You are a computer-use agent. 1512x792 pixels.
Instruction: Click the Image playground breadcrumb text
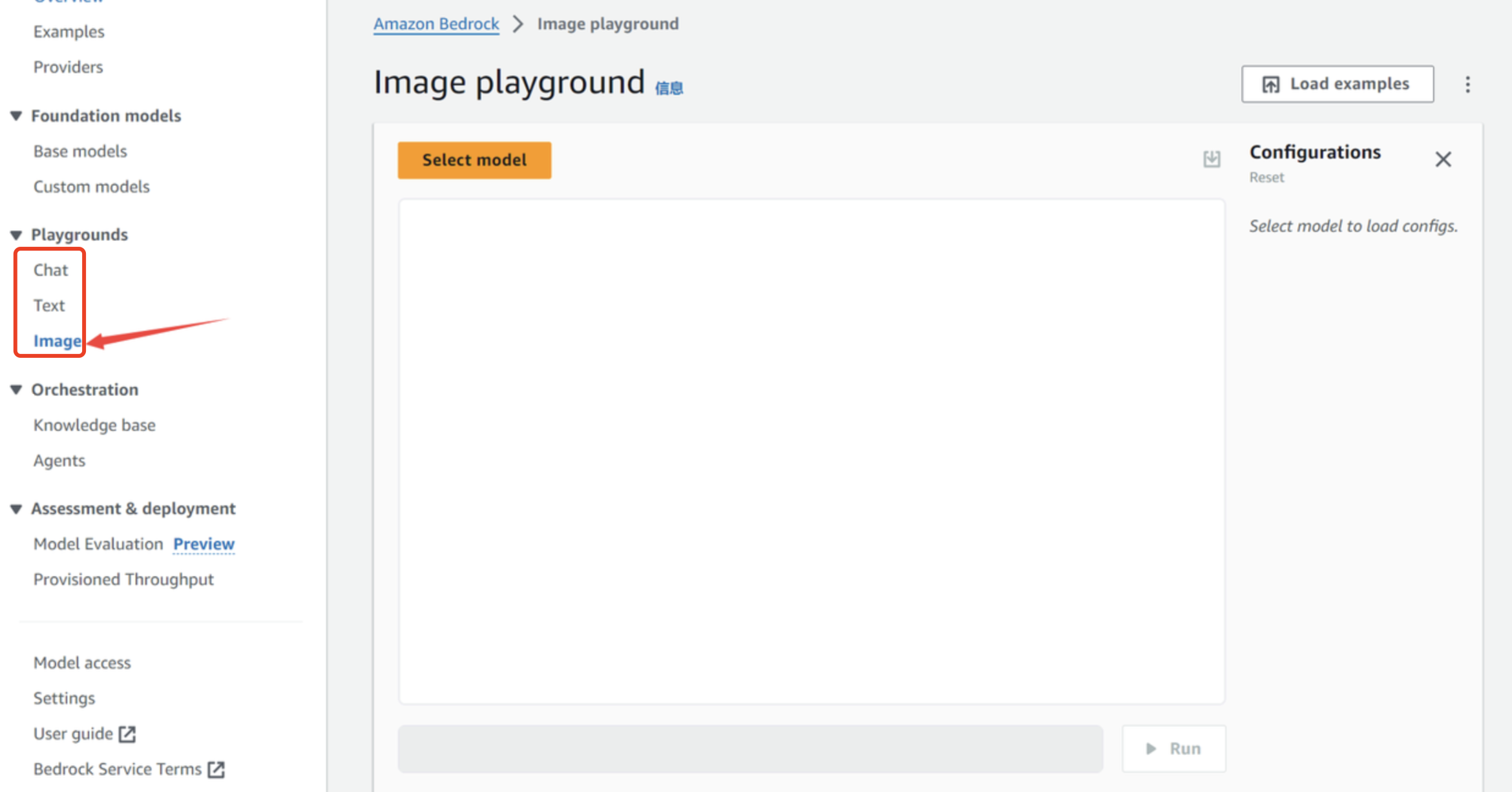click(608, 24)
